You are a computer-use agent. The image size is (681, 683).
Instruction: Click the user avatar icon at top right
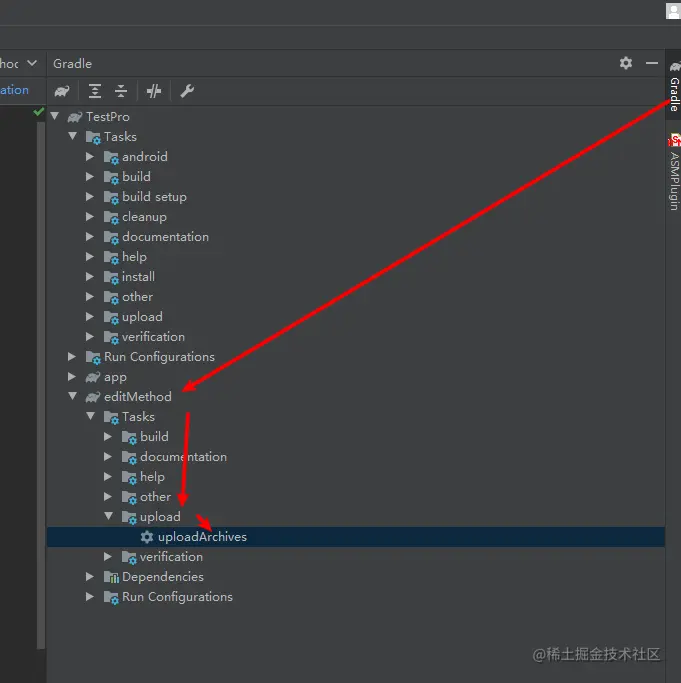[673, 11]
